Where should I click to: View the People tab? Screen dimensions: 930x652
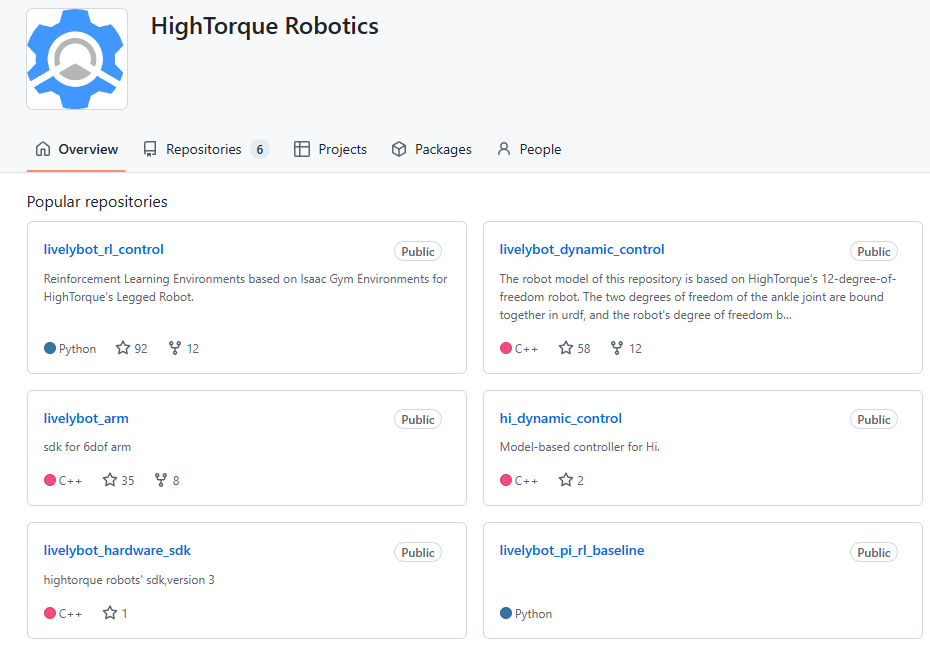pos(529,149)
